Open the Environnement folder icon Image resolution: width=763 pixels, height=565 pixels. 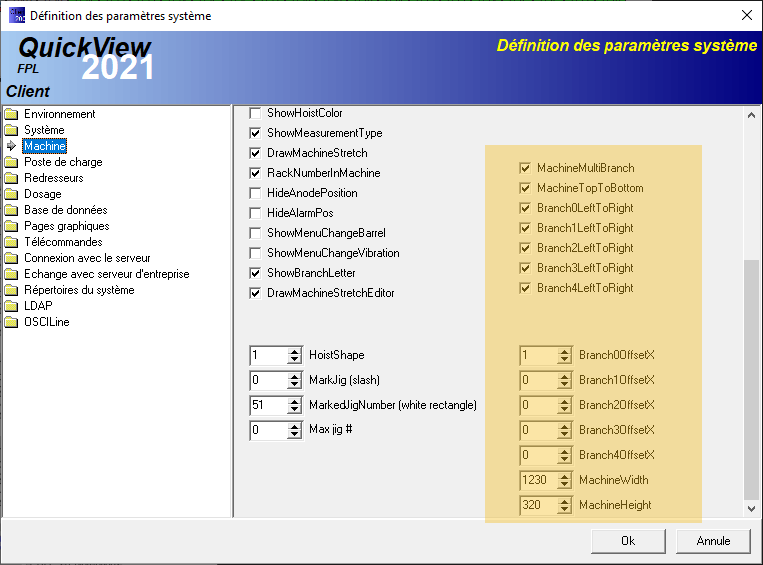tap(11, 114)
